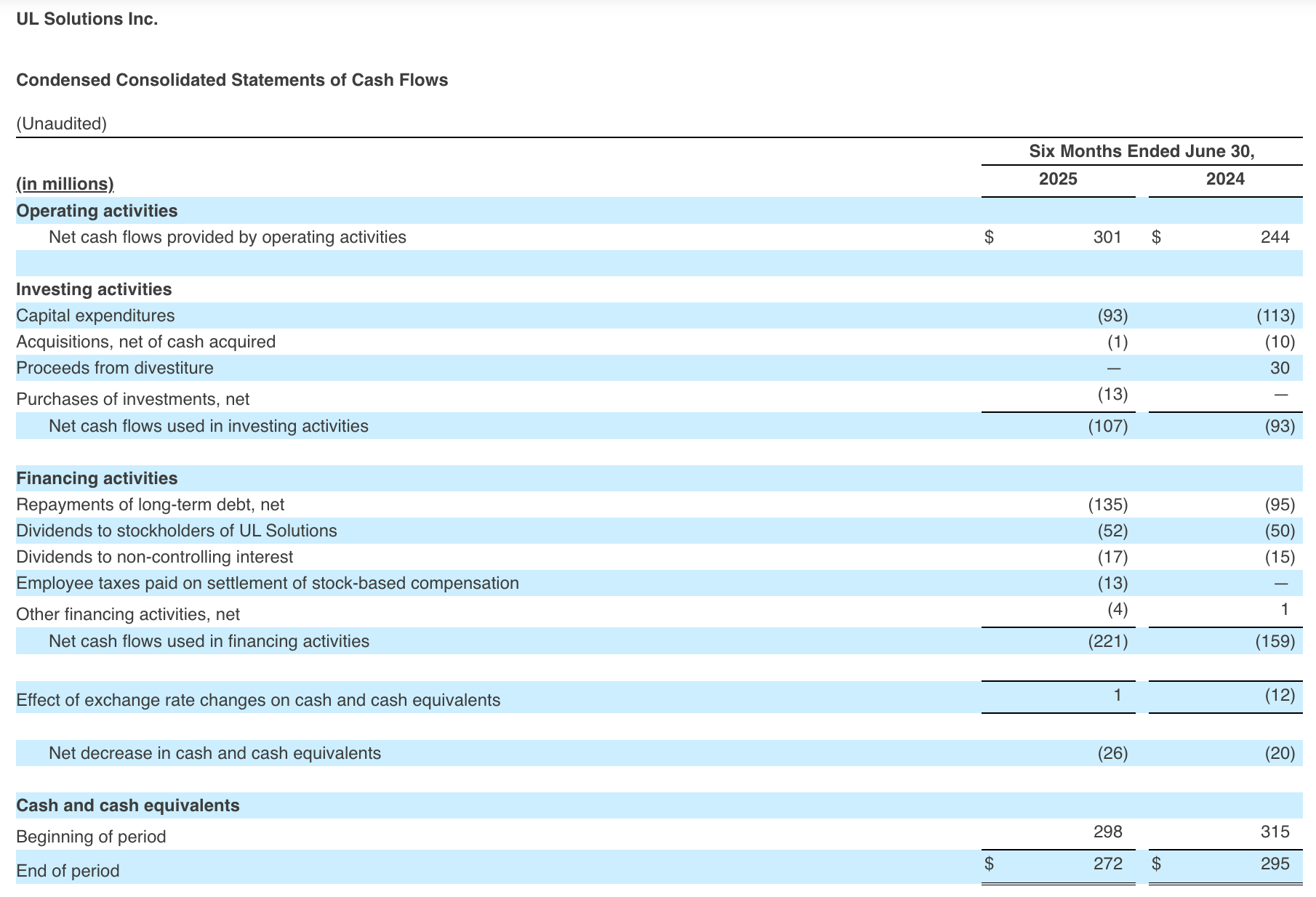The height and width of the screenshot is (897, 1316).
Task: Click the '2024' column header
Action: 1225,179
